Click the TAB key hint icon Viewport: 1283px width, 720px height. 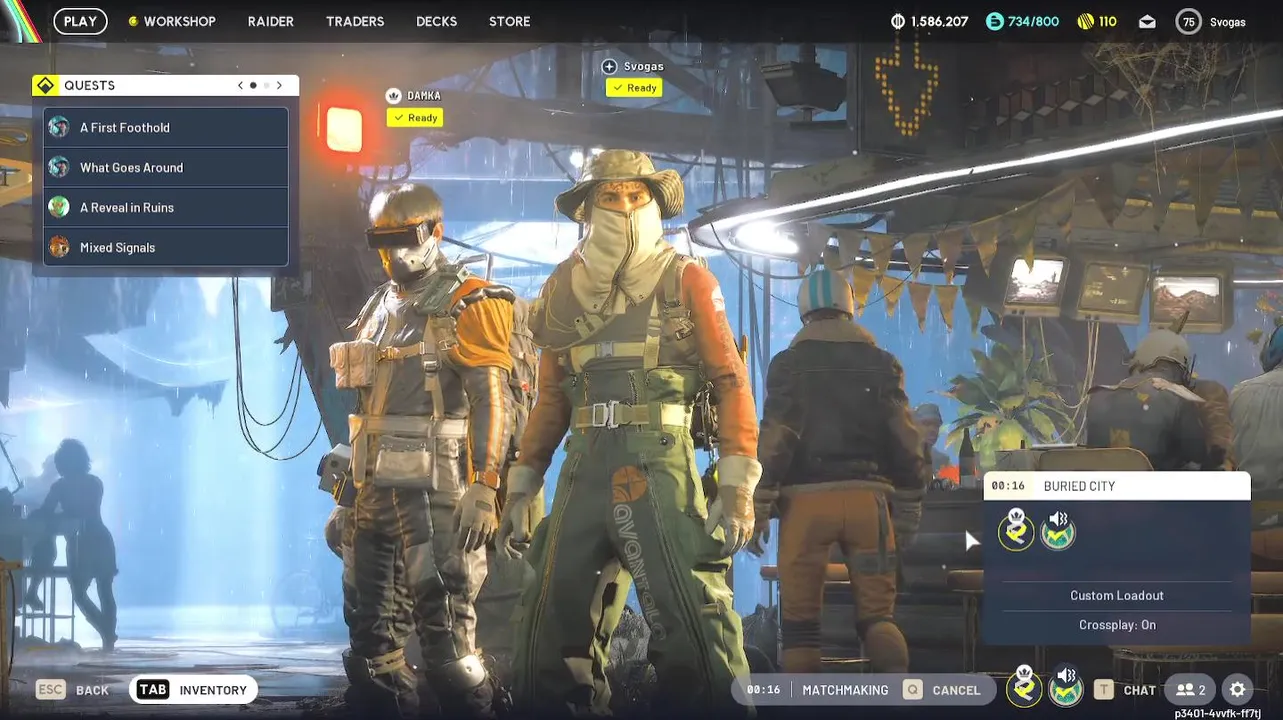pos(153,690)
